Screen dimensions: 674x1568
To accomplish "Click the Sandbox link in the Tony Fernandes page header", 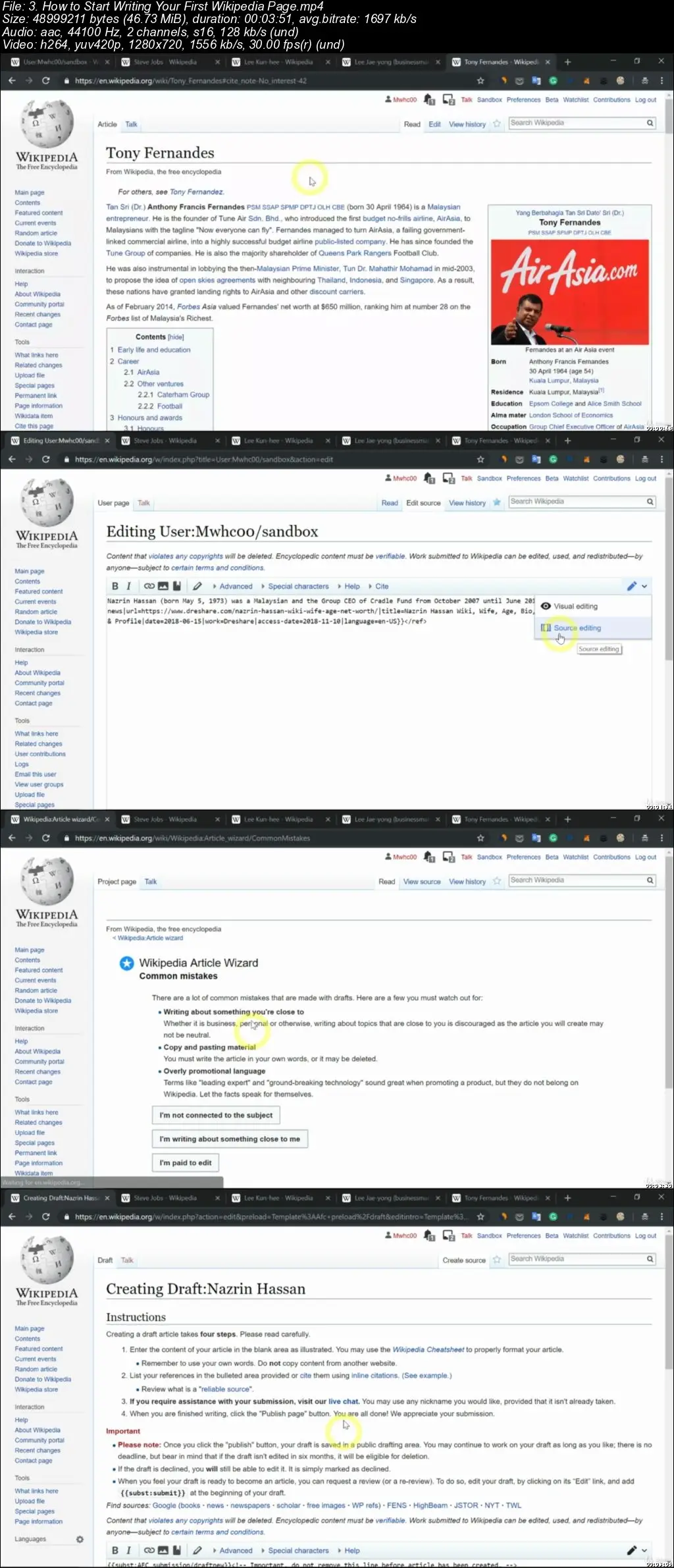I will [x=489, y=100].
